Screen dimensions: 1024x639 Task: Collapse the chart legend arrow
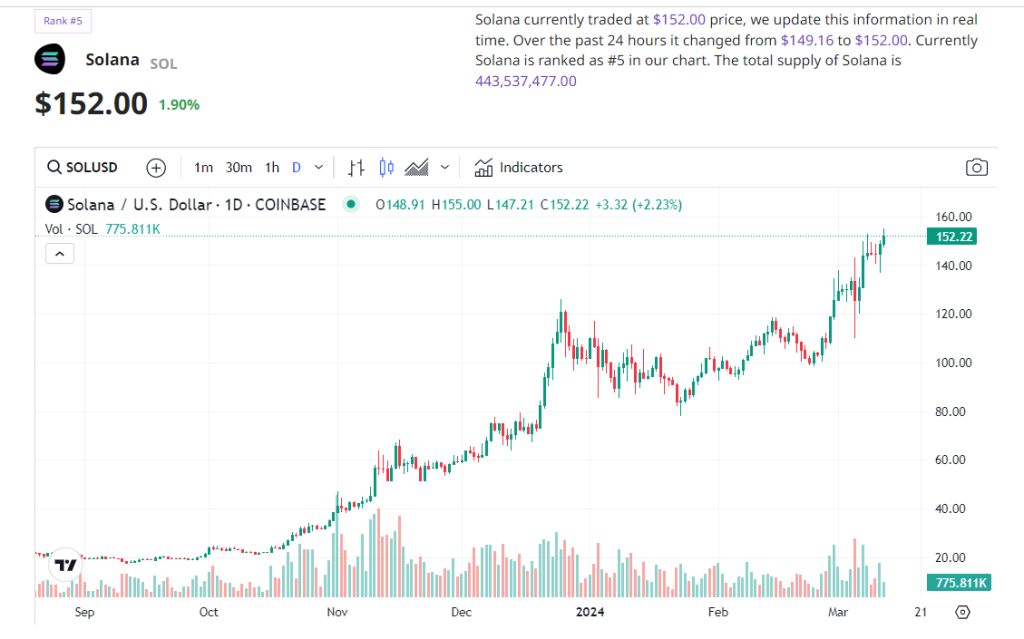[x=59, y=253]
